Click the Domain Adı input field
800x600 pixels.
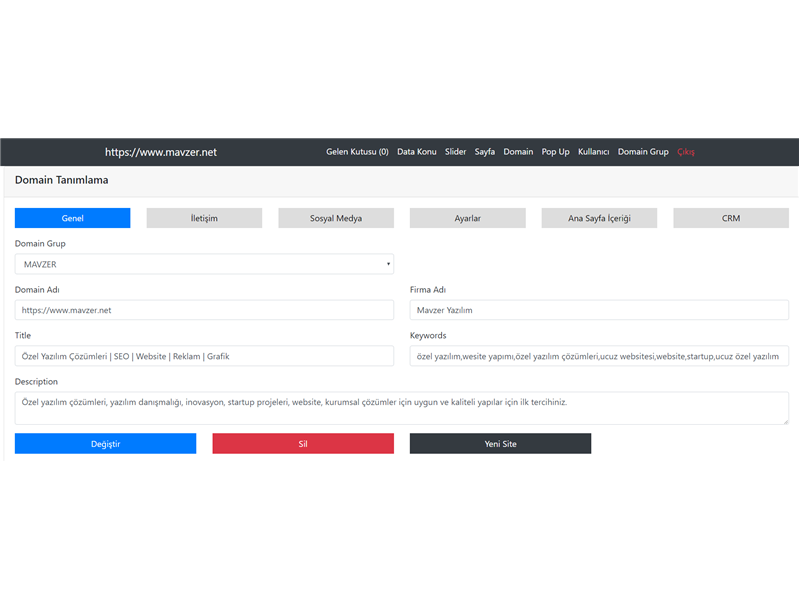204,310
